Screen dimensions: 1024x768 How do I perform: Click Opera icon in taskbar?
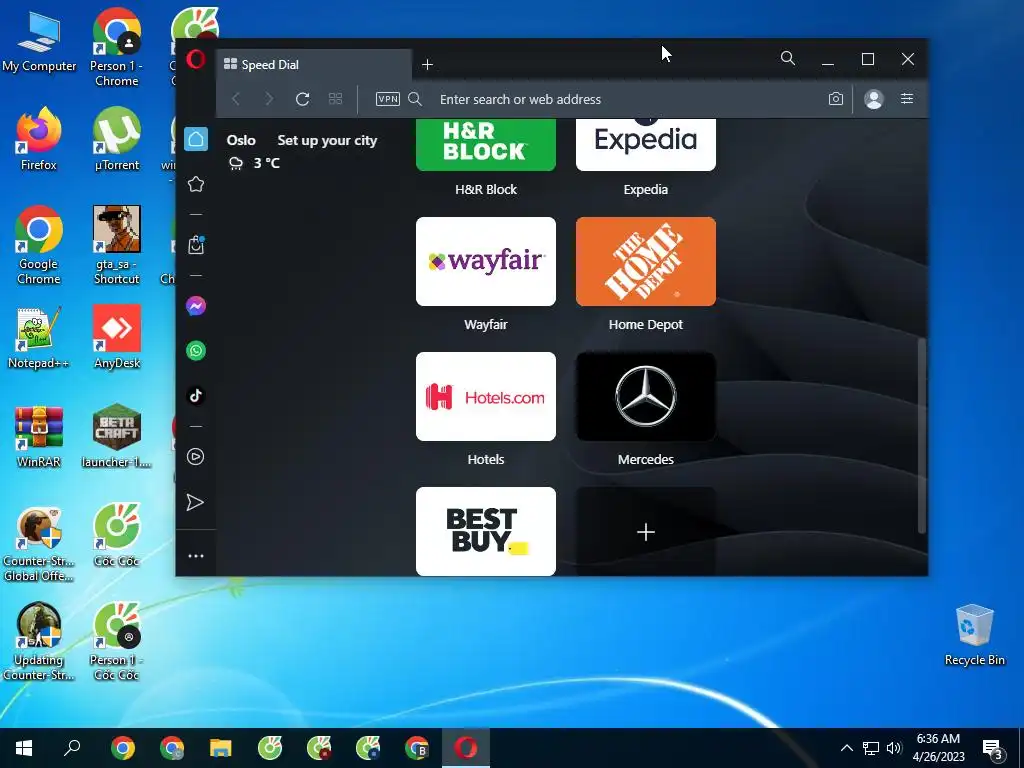point(466,748)
